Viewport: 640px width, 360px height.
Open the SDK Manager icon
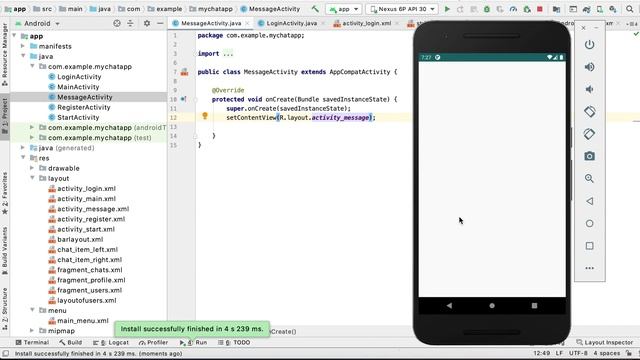[613, 9]
